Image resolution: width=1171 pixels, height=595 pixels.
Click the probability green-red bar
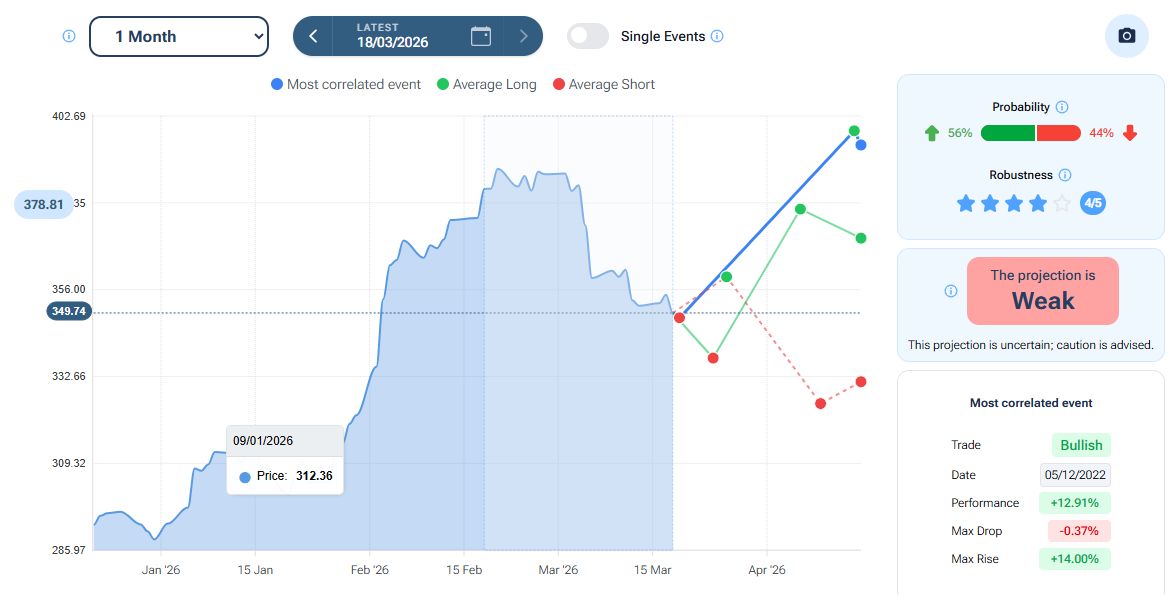tap(1031, 133)
